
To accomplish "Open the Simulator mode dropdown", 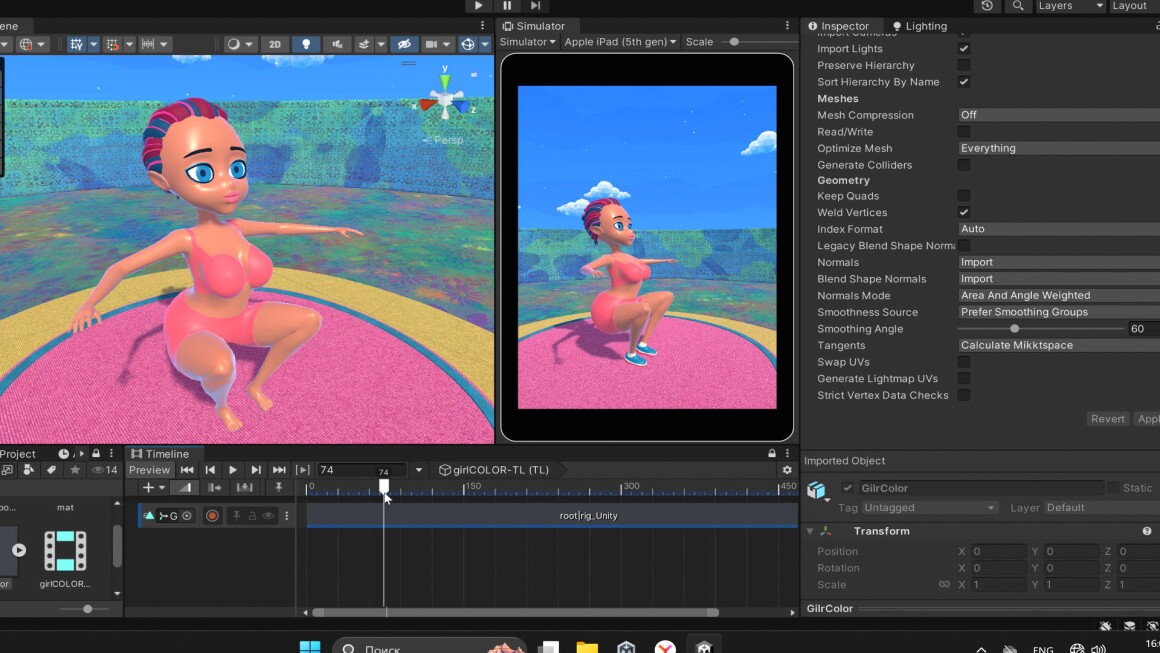I will (x=527, y=42).
